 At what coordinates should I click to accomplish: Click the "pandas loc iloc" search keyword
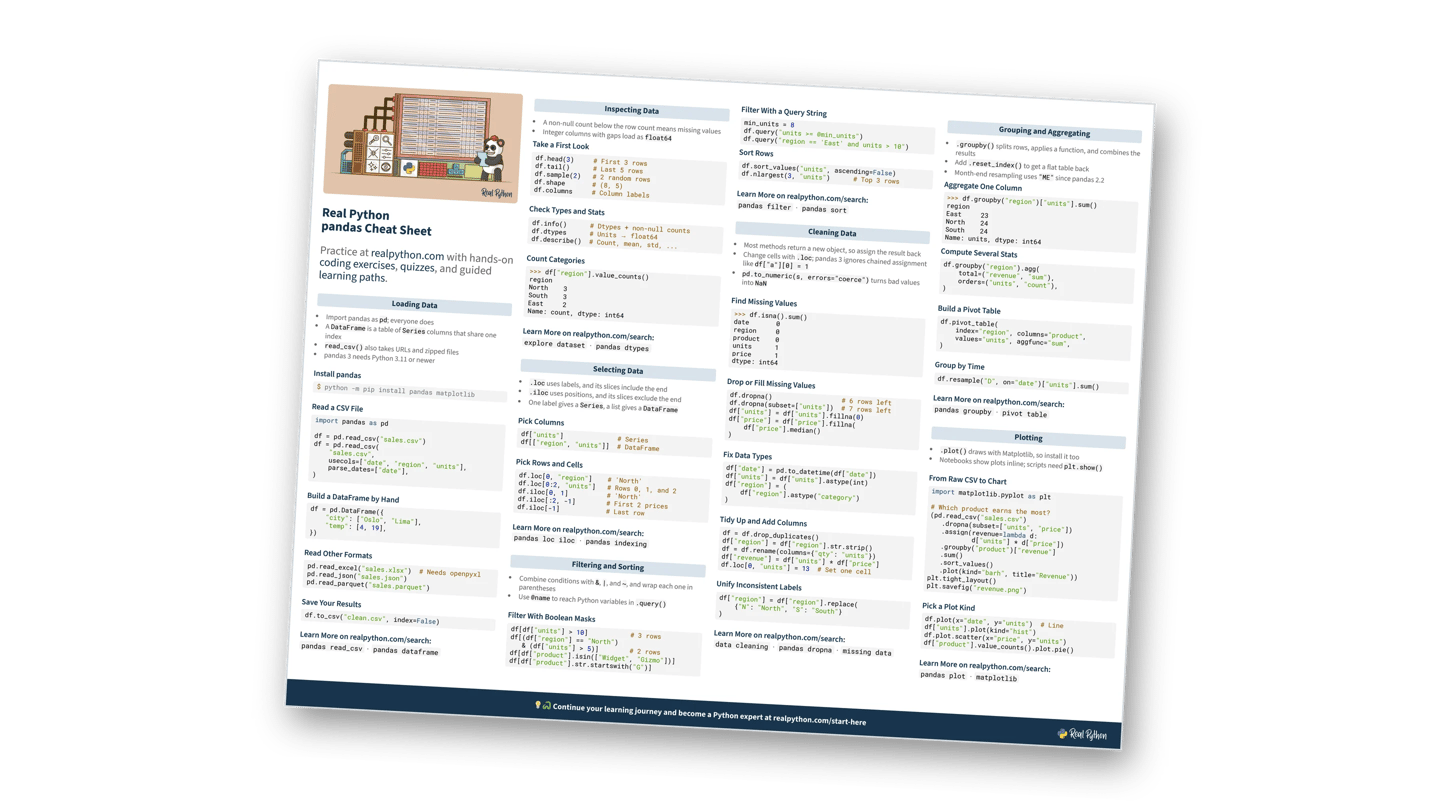point(544,539)
